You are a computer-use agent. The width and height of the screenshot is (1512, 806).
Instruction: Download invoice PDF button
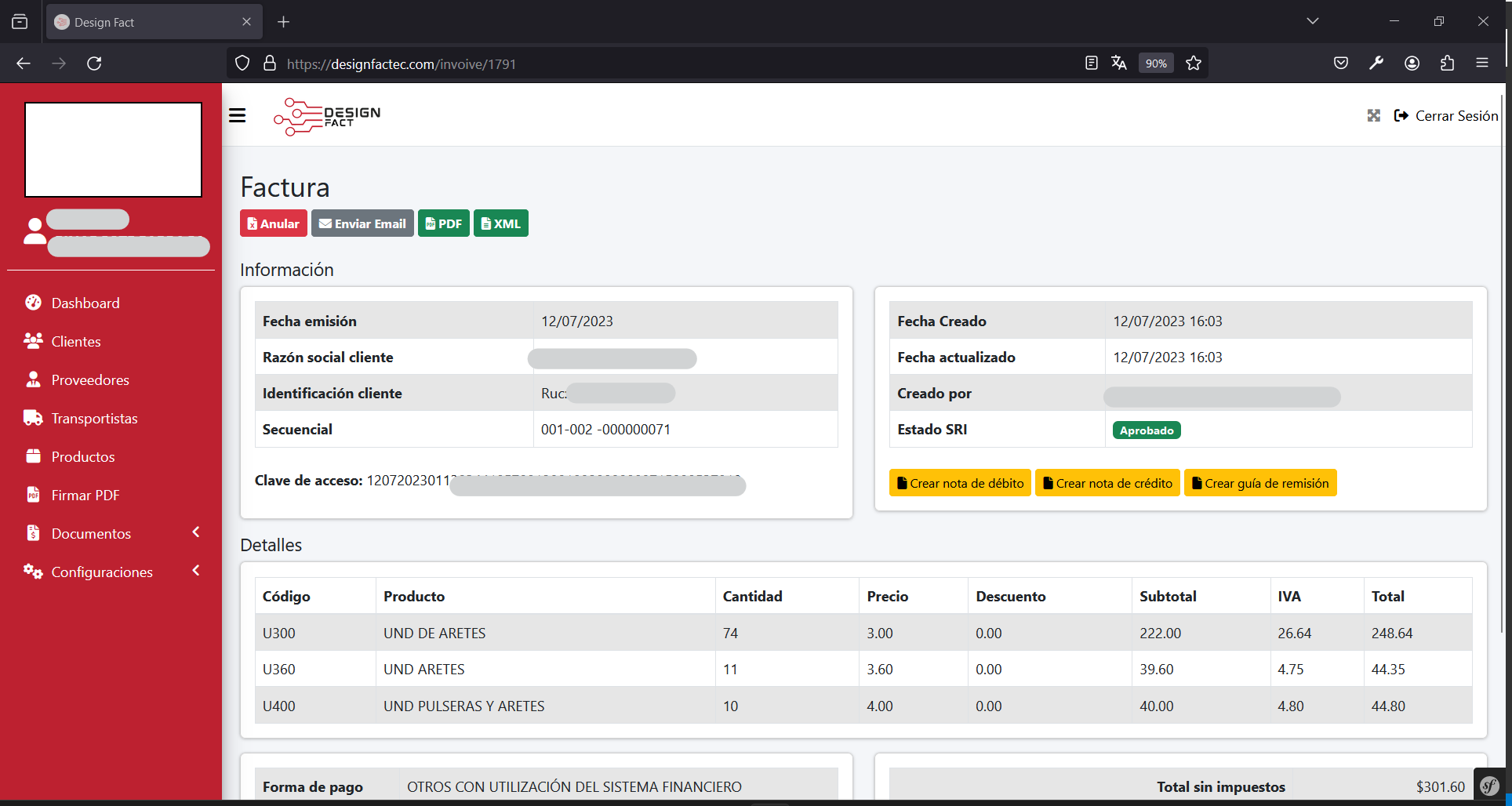(x=444, y=223)
